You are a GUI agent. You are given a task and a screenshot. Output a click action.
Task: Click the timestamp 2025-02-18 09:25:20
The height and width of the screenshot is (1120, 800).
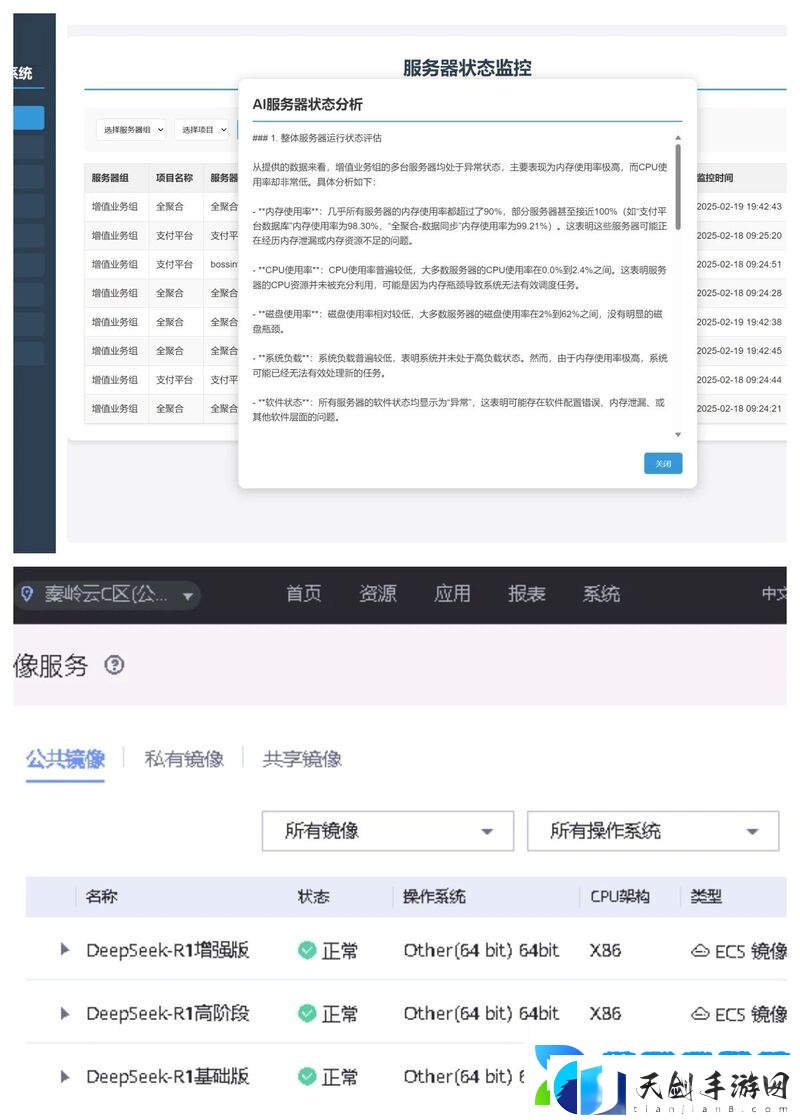click(x=739, y=235)
